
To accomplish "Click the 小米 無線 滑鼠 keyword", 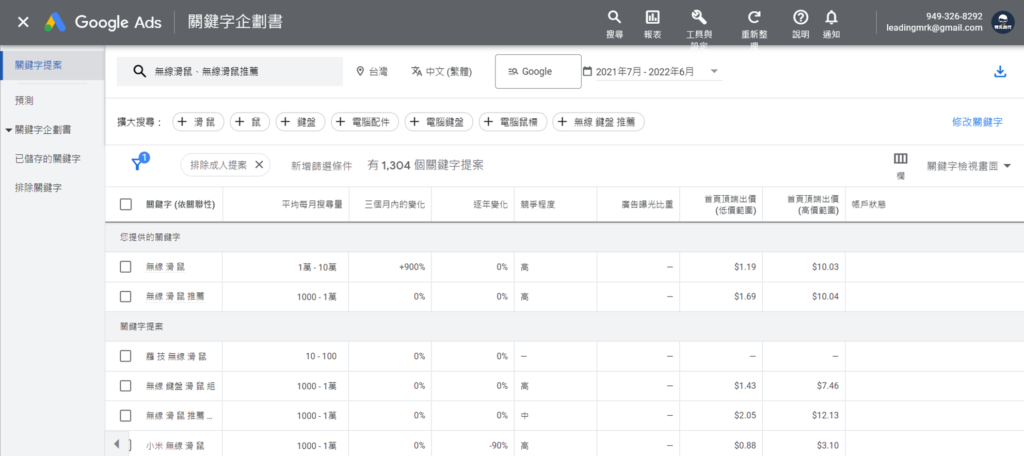I will coord(175,446).
